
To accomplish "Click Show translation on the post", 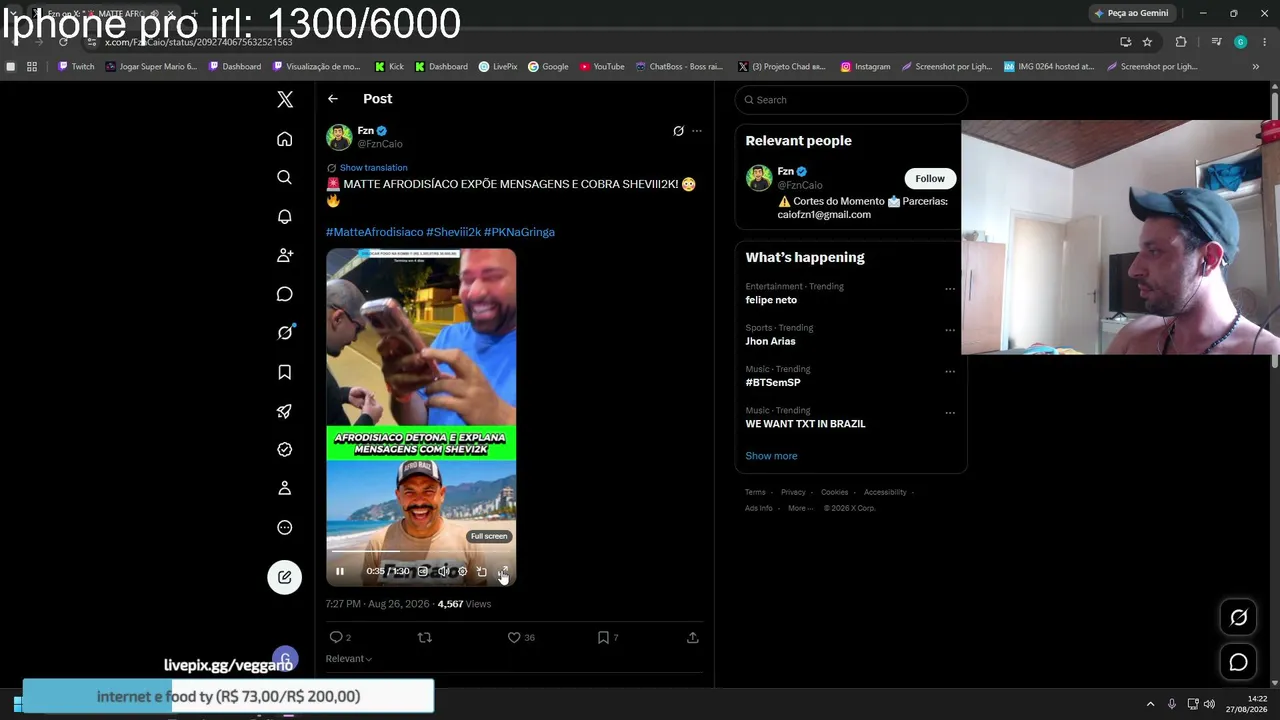I will [373, 168].
